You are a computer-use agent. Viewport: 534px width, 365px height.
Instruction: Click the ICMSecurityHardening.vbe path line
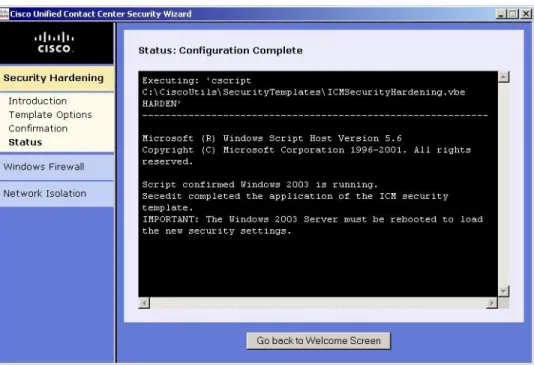(x=303, y=92)
